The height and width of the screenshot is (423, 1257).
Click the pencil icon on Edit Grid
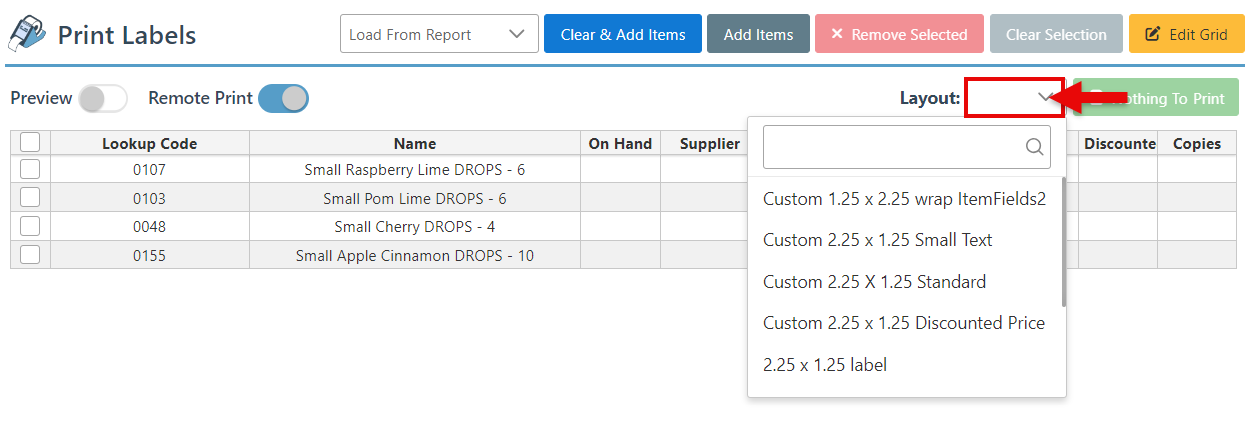point(1152,34)
